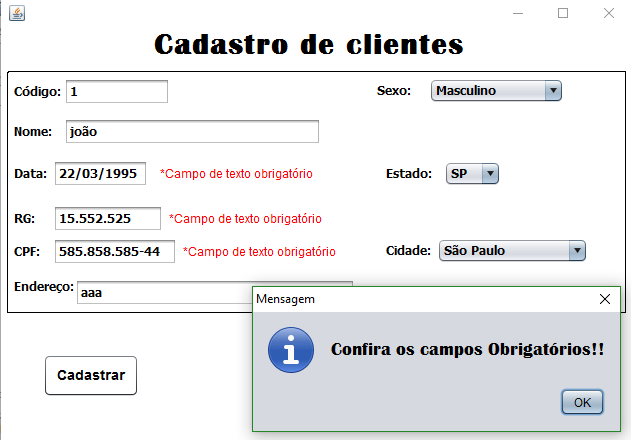Click the 'Estado:' label
Image resolution: width=631 pixels, height=440 pixels.
click(409, 174)
